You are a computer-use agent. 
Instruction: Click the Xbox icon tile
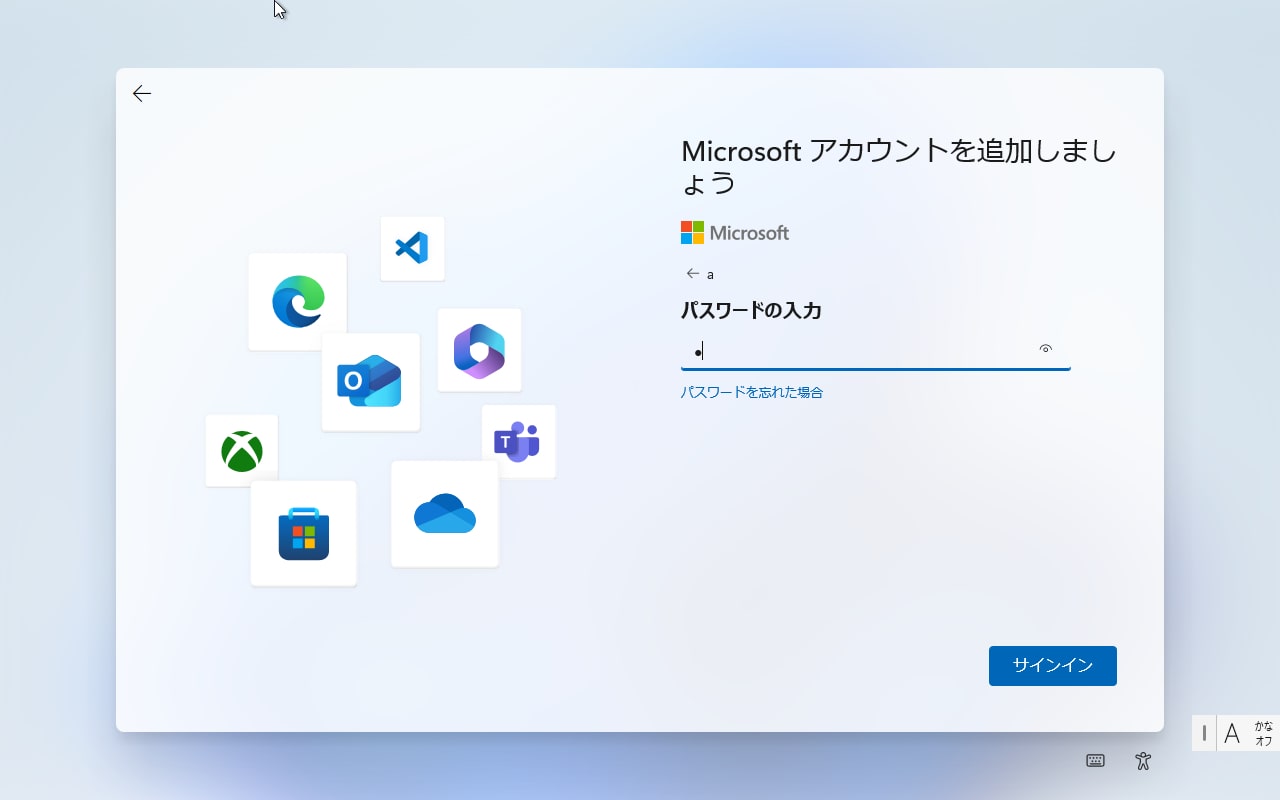241,451
